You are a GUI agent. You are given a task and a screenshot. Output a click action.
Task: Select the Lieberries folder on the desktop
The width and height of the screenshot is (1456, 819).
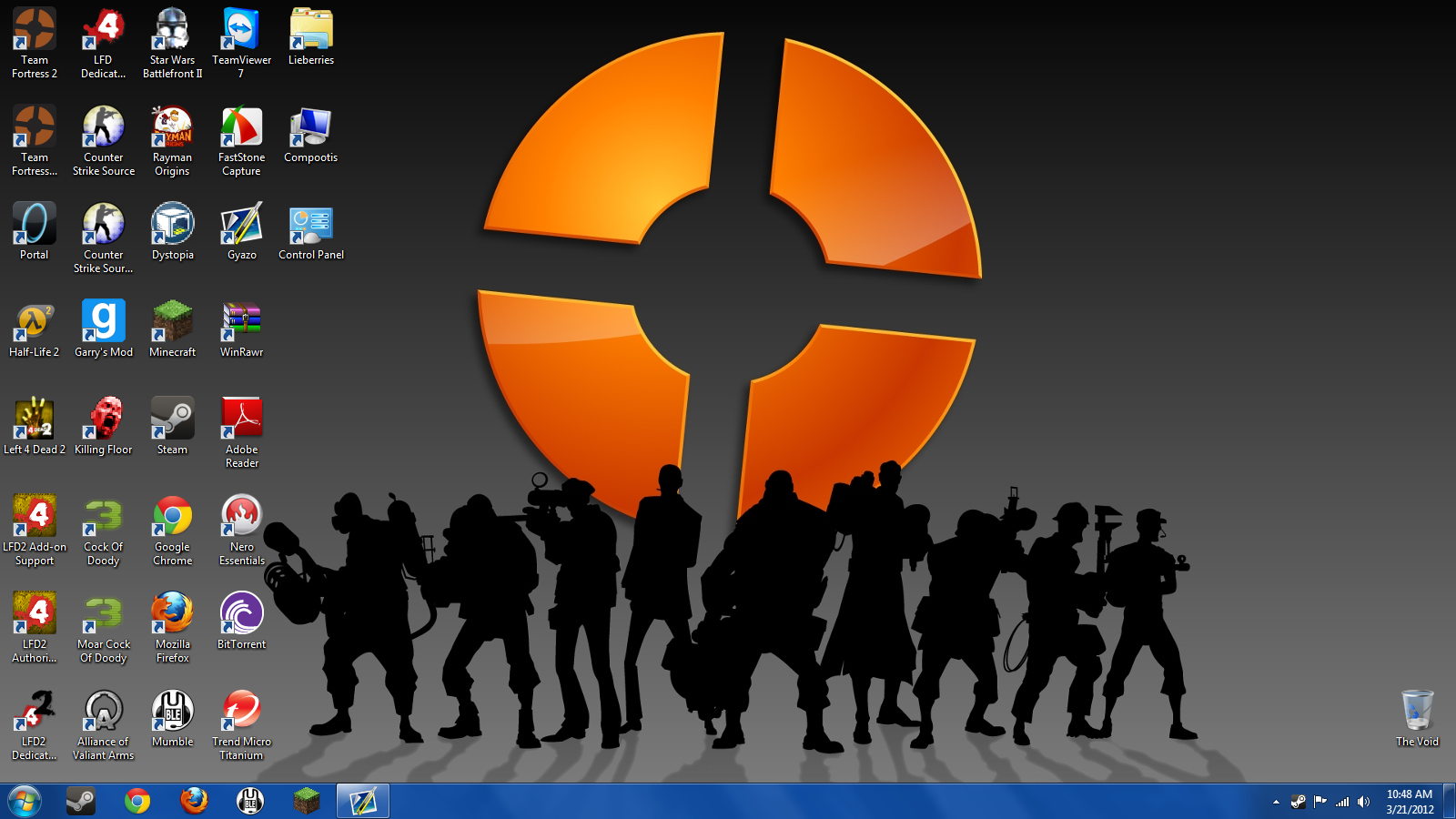(311, 36)
